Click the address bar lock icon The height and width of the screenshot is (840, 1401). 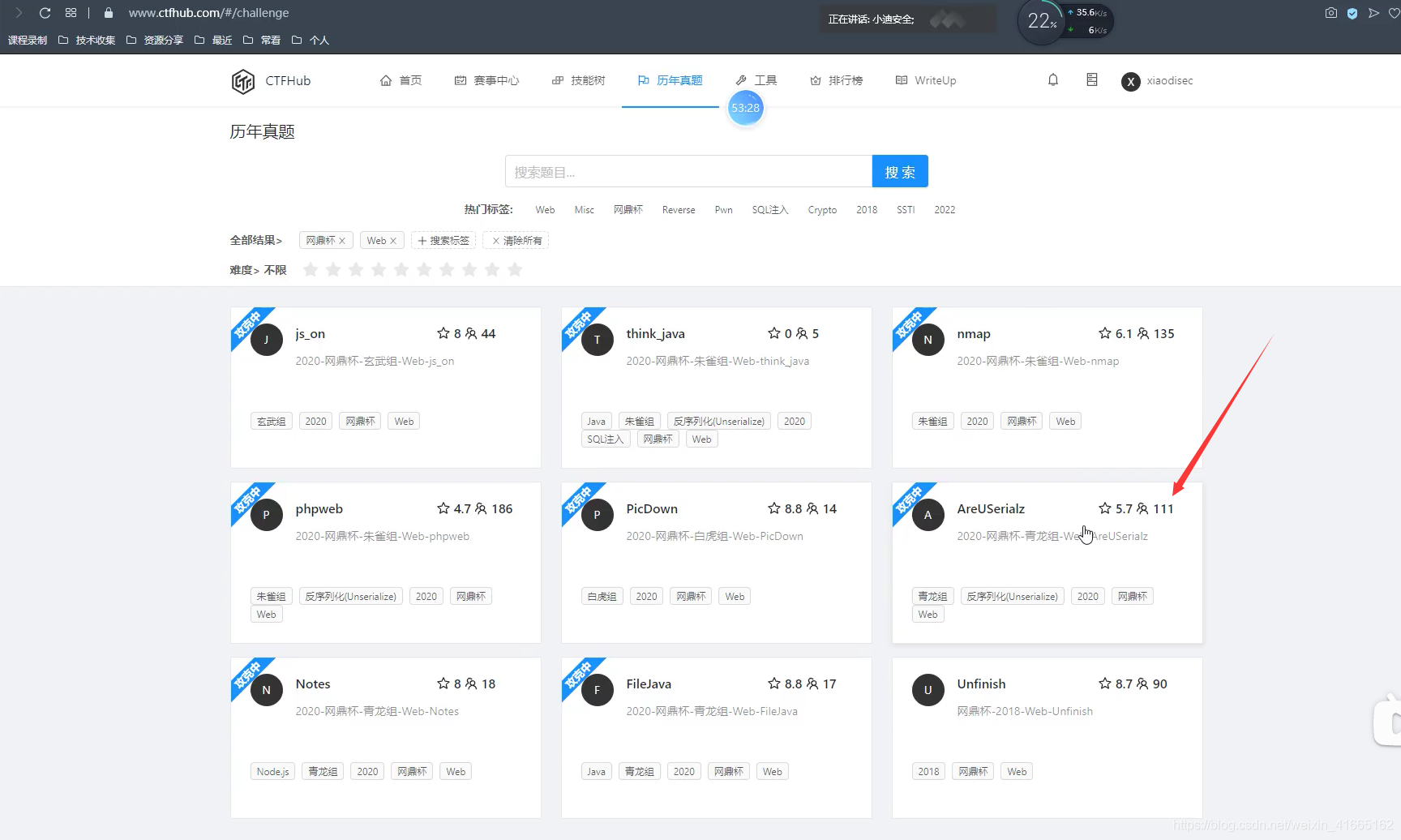tap(109, 13)
